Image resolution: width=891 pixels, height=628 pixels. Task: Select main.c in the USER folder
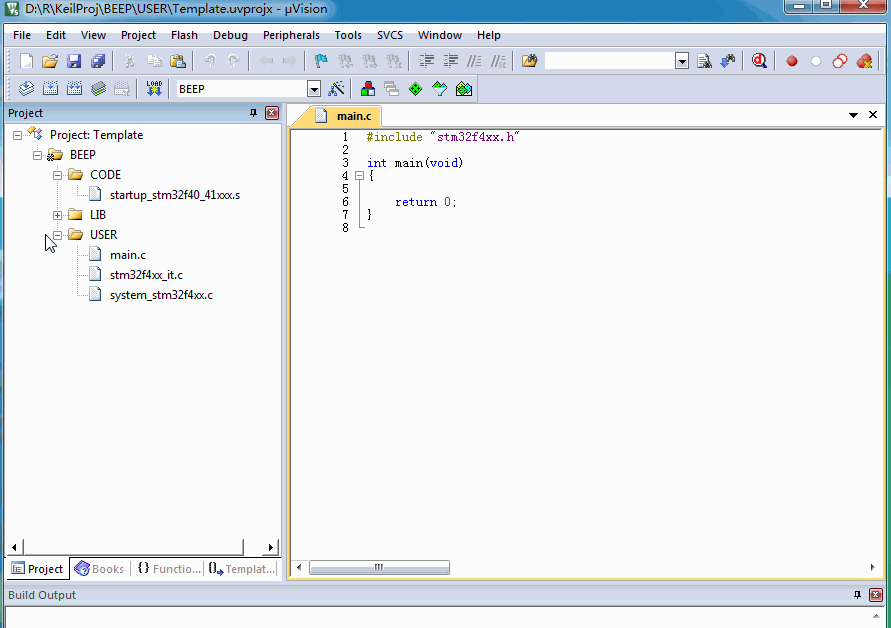(x=128, y=255)
